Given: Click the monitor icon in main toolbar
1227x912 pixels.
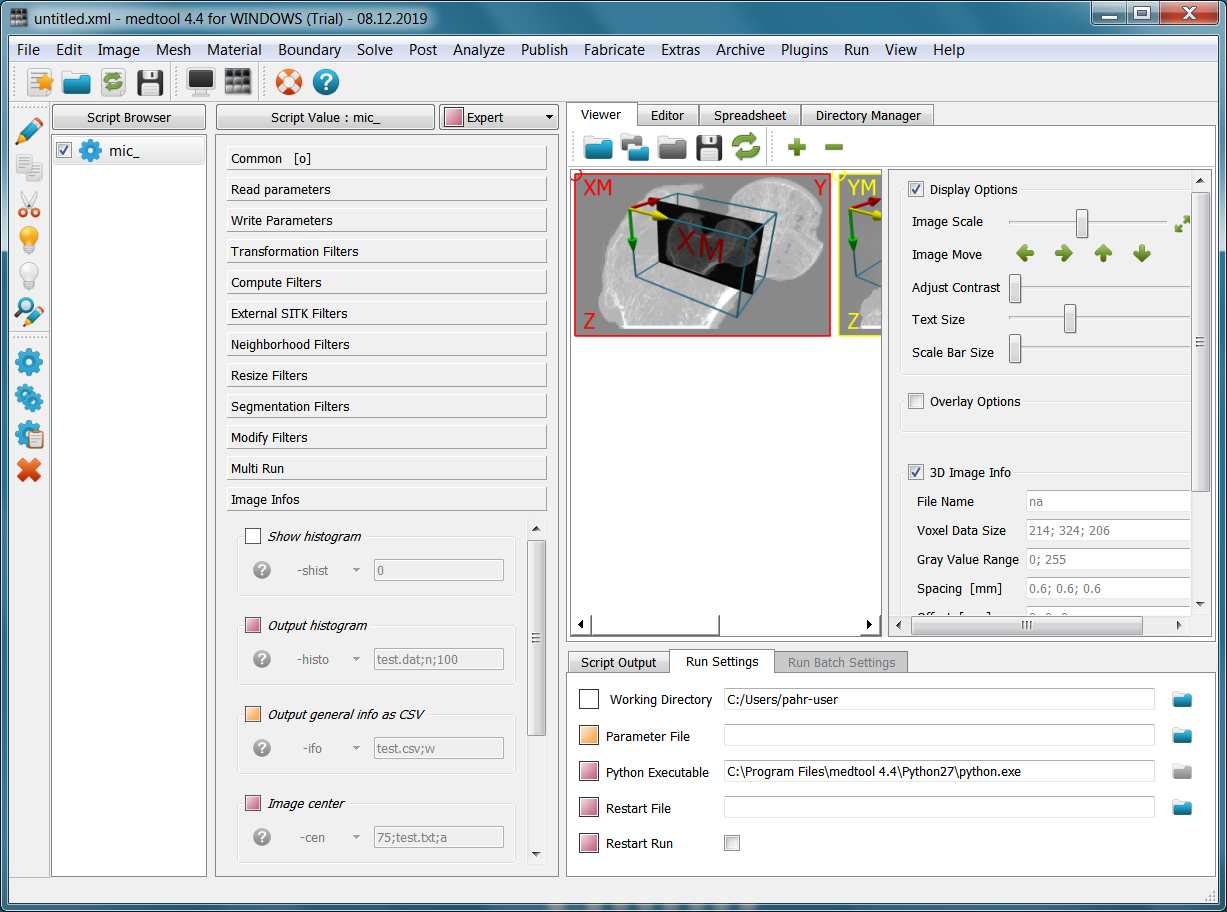Looking at the screenshot, I should (201, 82).
